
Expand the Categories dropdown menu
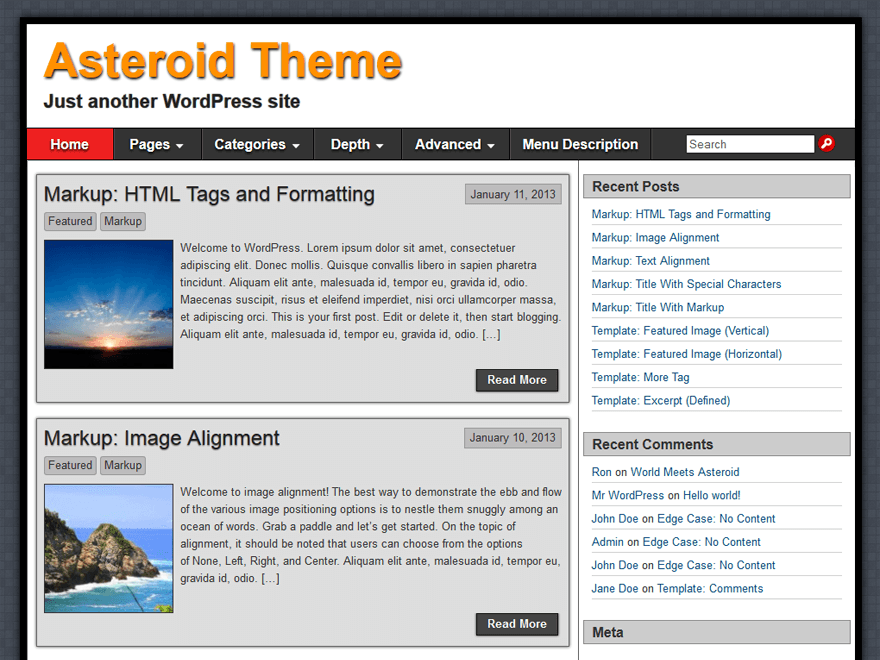click(x=257, y=144)
